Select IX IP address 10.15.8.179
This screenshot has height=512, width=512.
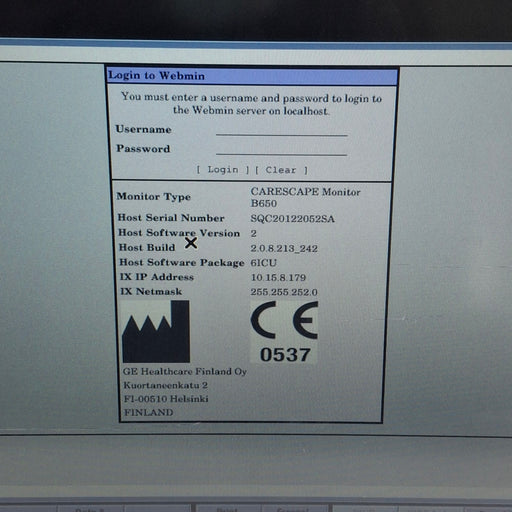tap(278, 277)
